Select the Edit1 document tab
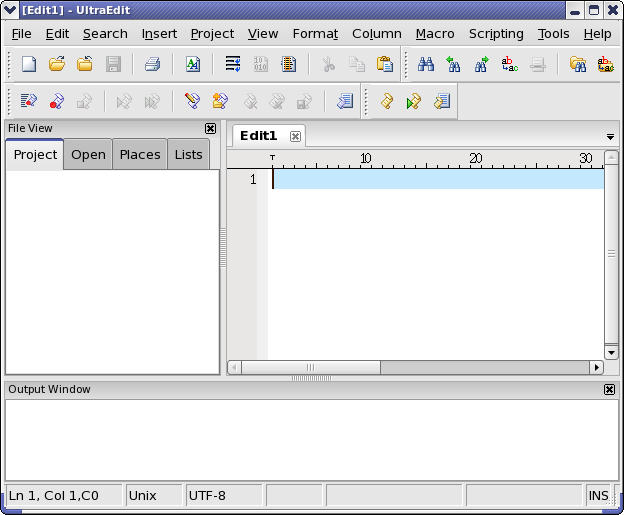 pos(259,136)
